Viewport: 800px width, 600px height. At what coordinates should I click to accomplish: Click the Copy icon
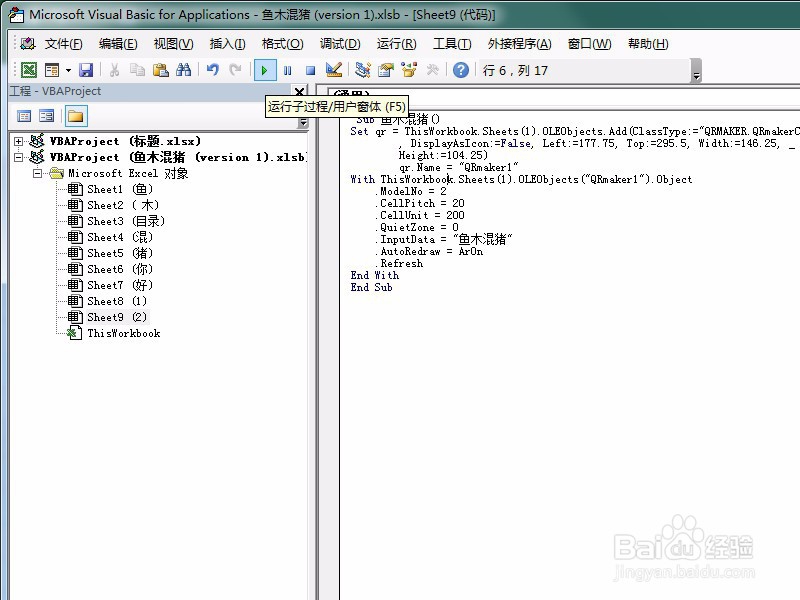(x=137, y=70)
